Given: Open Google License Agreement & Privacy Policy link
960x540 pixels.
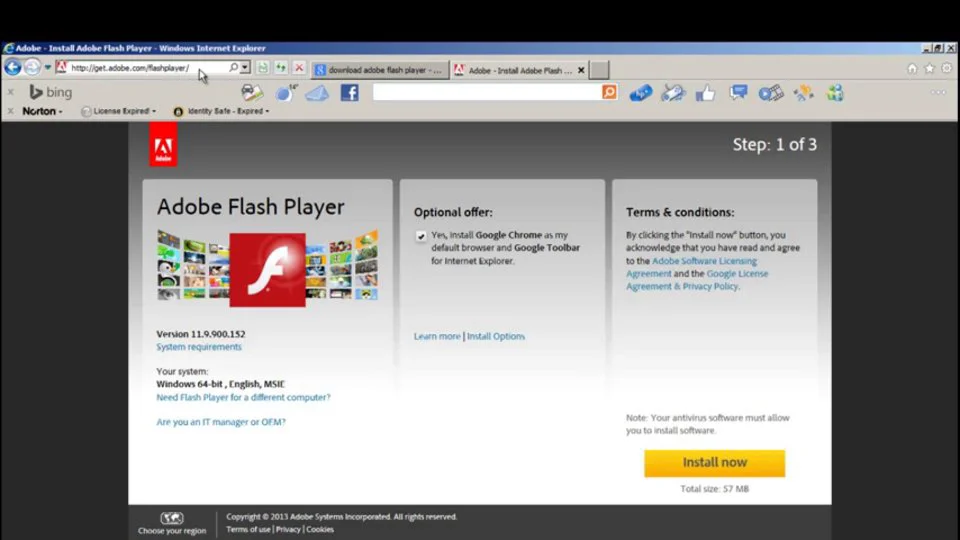Looking at the screenshot, I should coord(697,280).
